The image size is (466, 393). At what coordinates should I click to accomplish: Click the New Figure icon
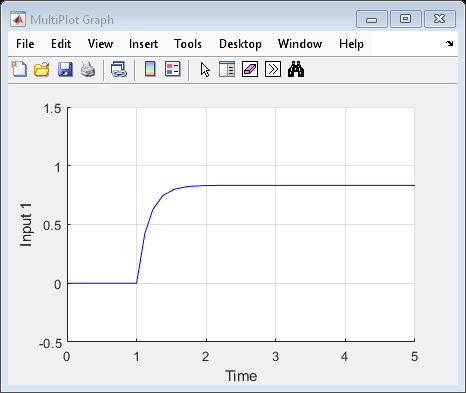coord(19,69)
